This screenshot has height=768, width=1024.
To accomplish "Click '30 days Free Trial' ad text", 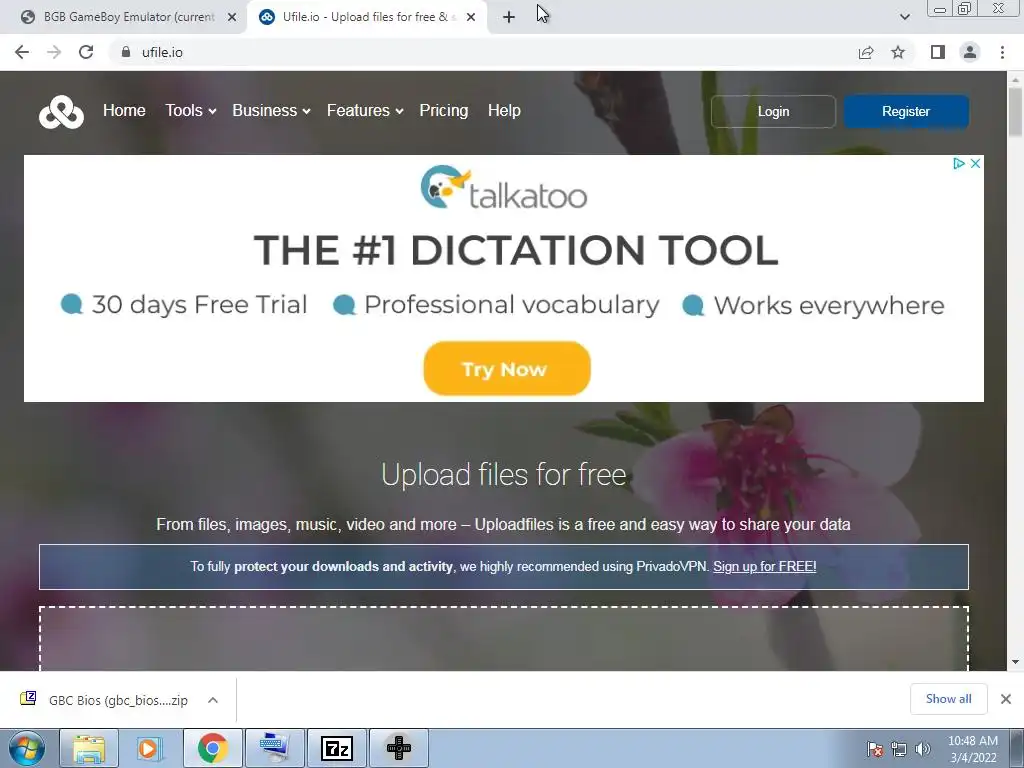I will [199, 304].
